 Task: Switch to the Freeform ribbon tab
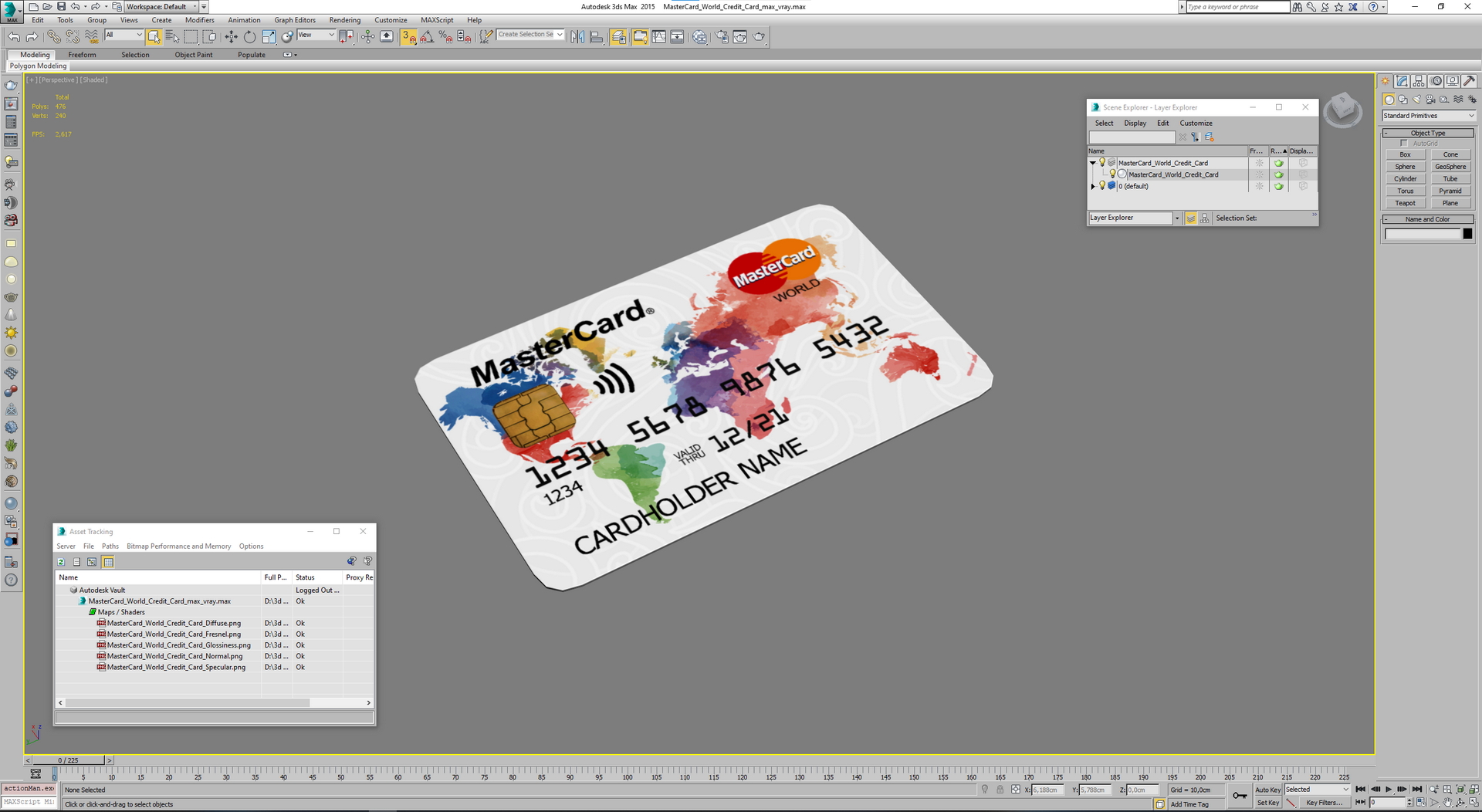click(82, 55)
